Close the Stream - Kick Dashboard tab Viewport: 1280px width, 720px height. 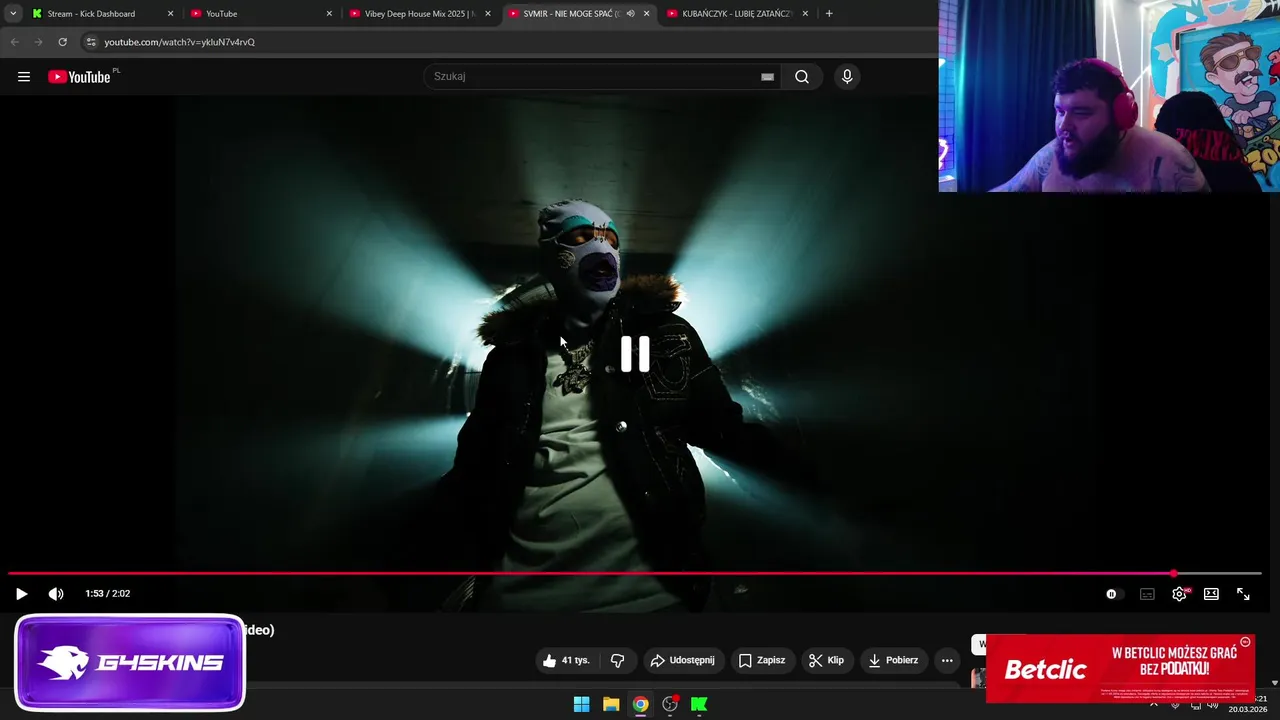point(170,14)
